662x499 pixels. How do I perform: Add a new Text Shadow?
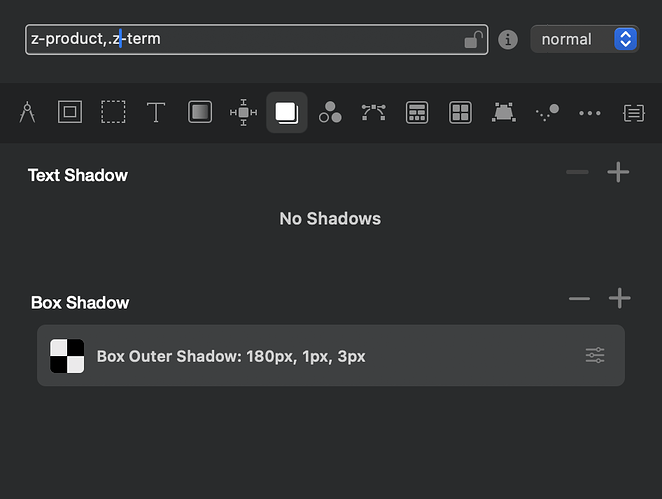[x=619, y=173]
